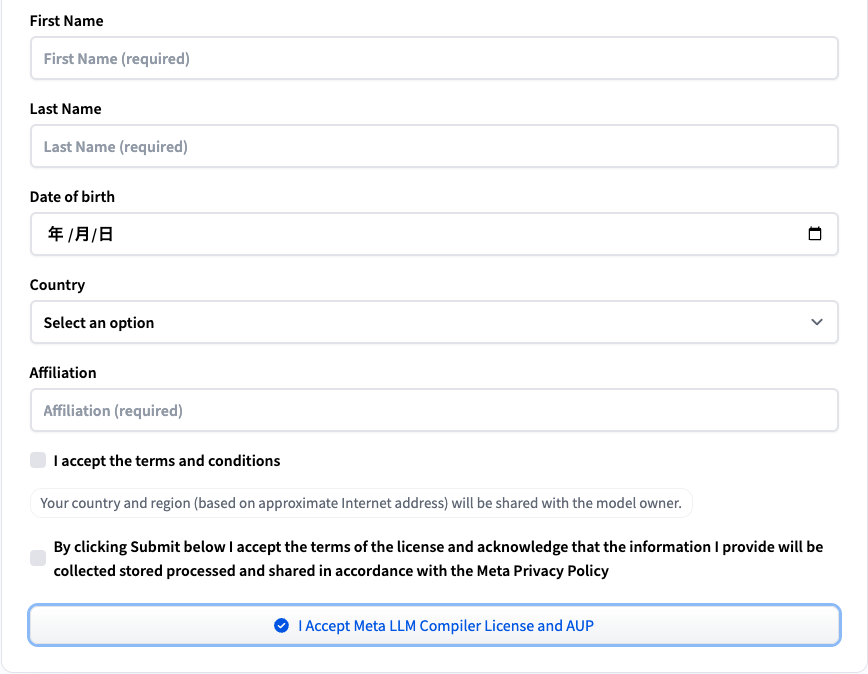This screenshot has width=868, height=674.
Task: Click the country sharing notice message
Action: (360, 503)
